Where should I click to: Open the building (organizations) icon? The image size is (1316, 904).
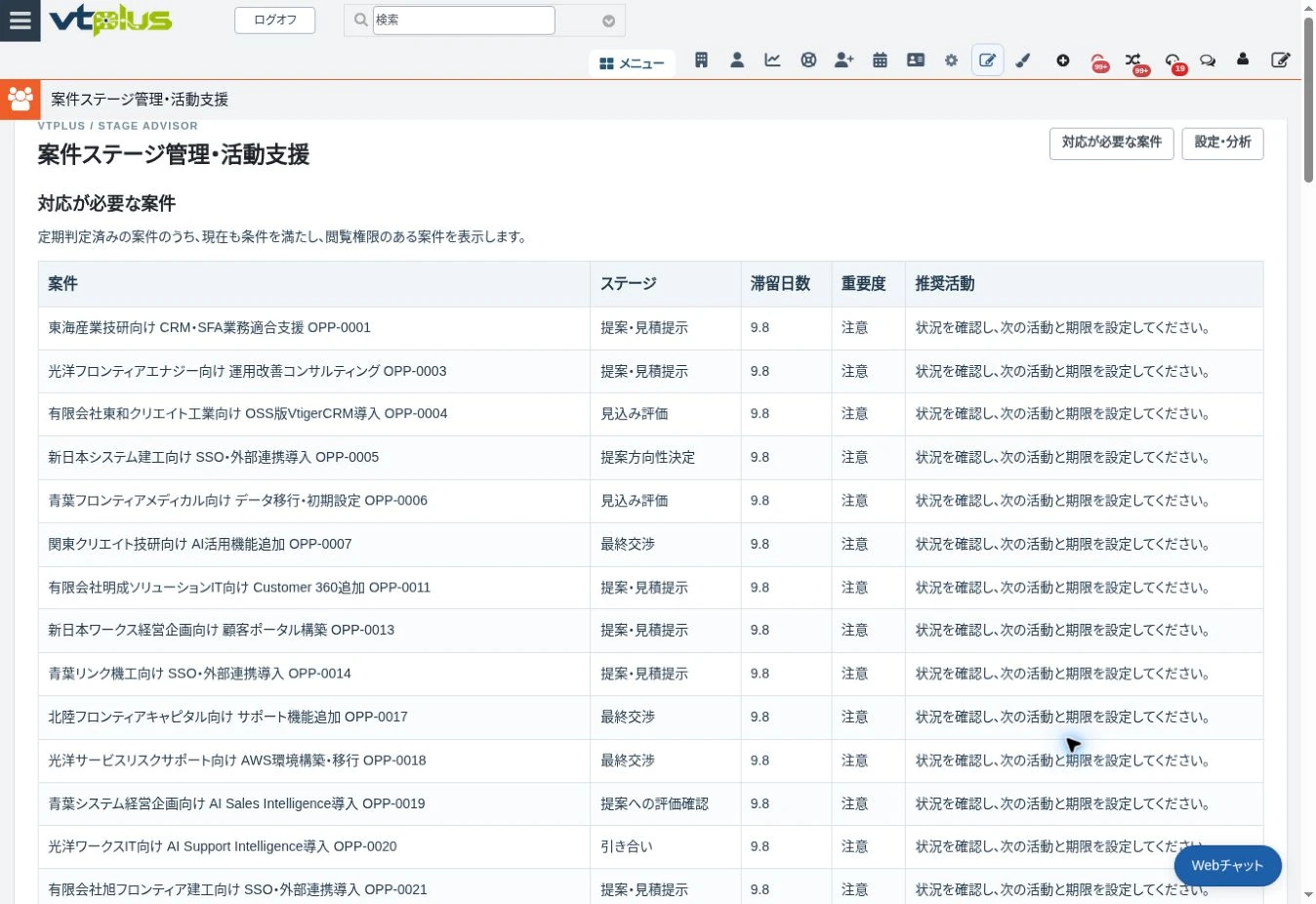click(x=701, y=61)
